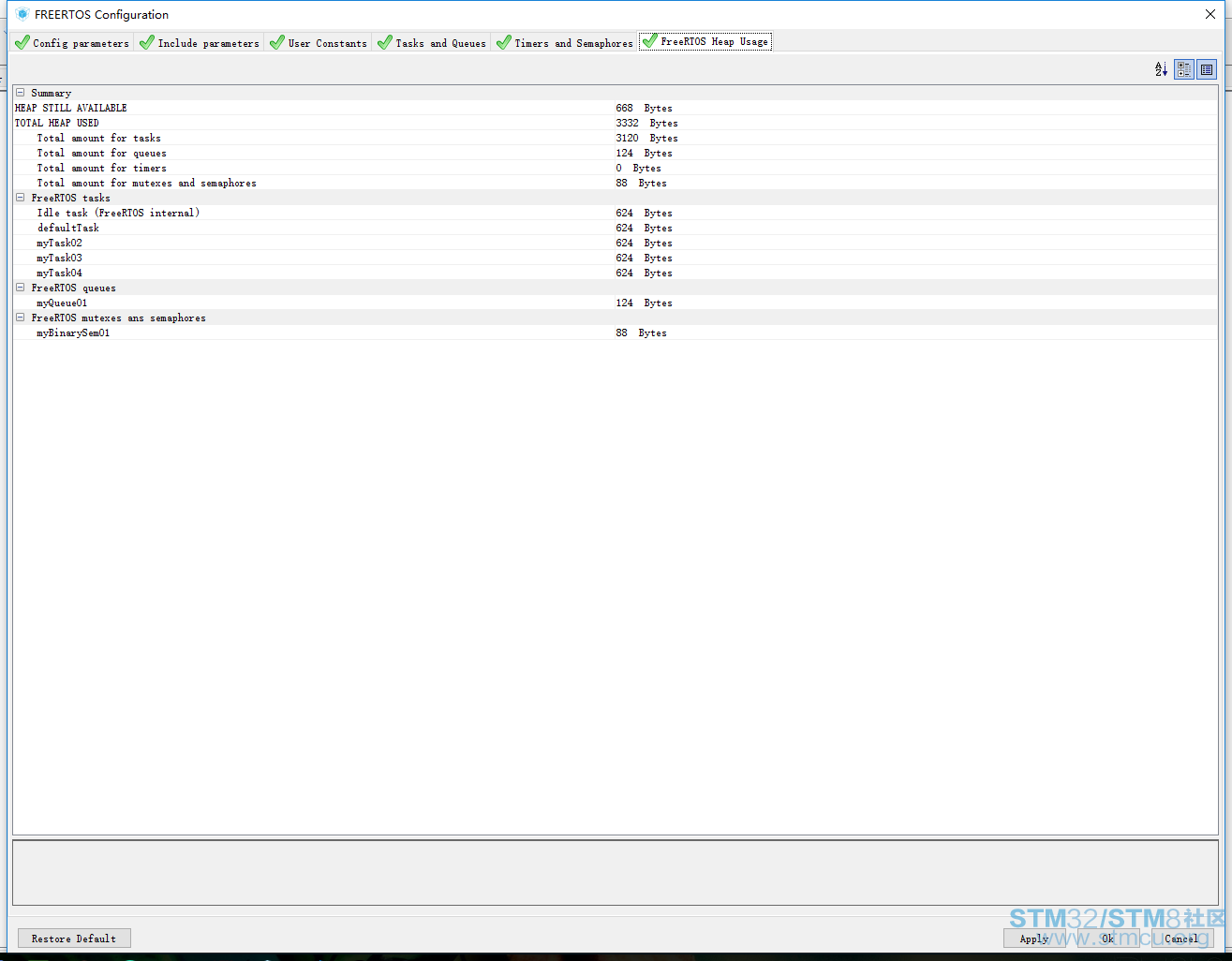Click the 624 Bytes value for myTask03
The width and height of the screenshot is (1232, 961).
click(644, 258)
